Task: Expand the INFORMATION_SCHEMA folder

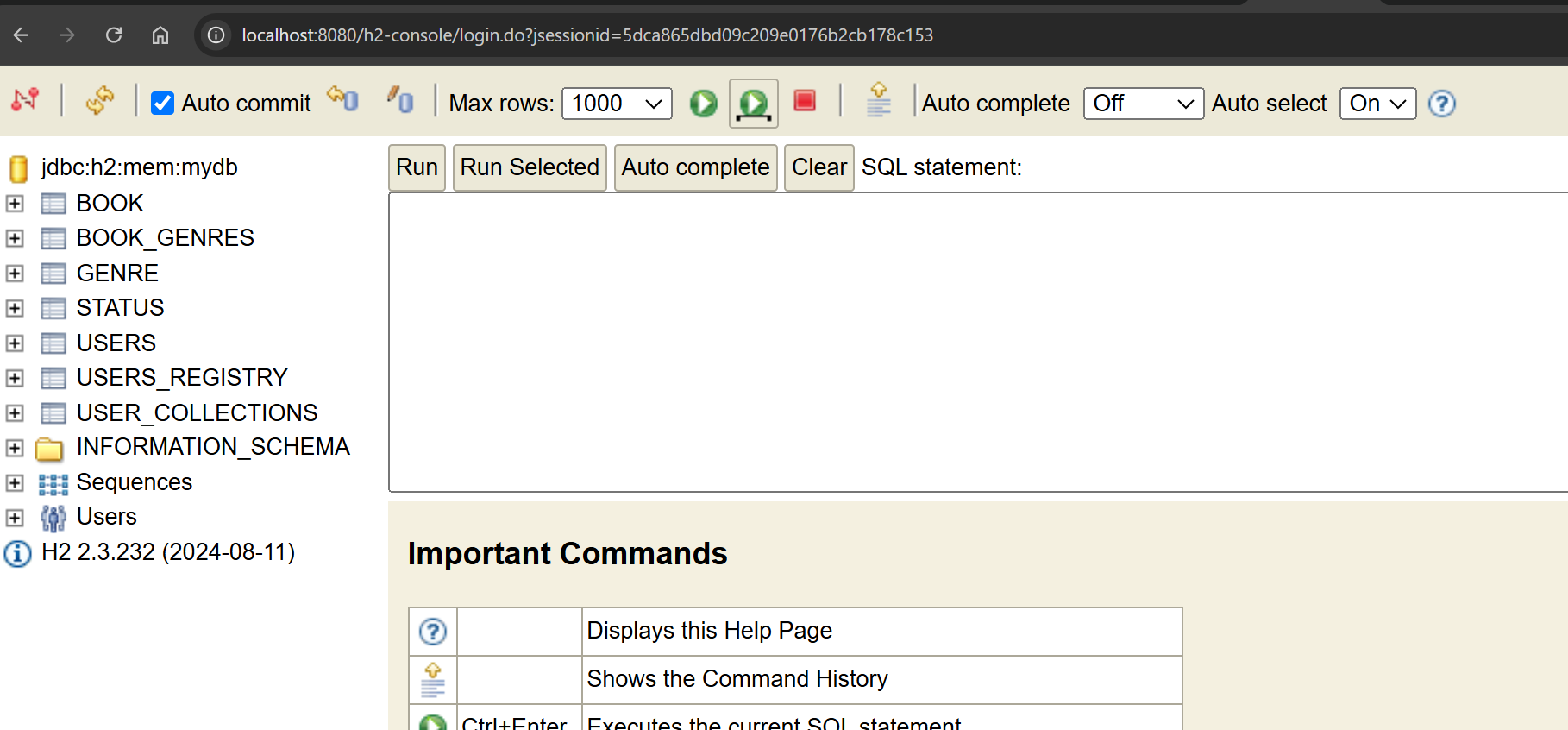Action: coord(15,448)
